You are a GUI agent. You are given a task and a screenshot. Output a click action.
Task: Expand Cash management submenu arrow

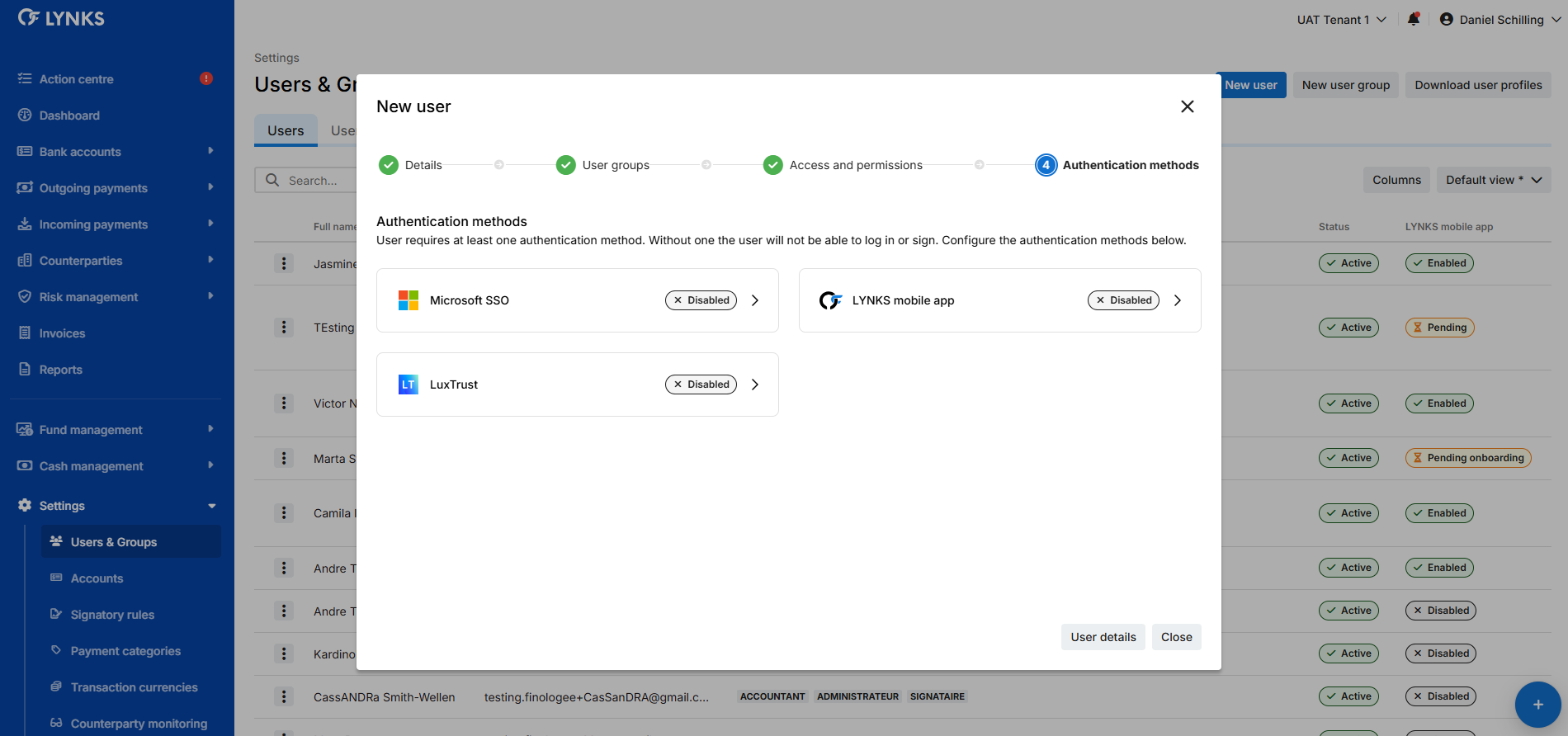point(210,465)
